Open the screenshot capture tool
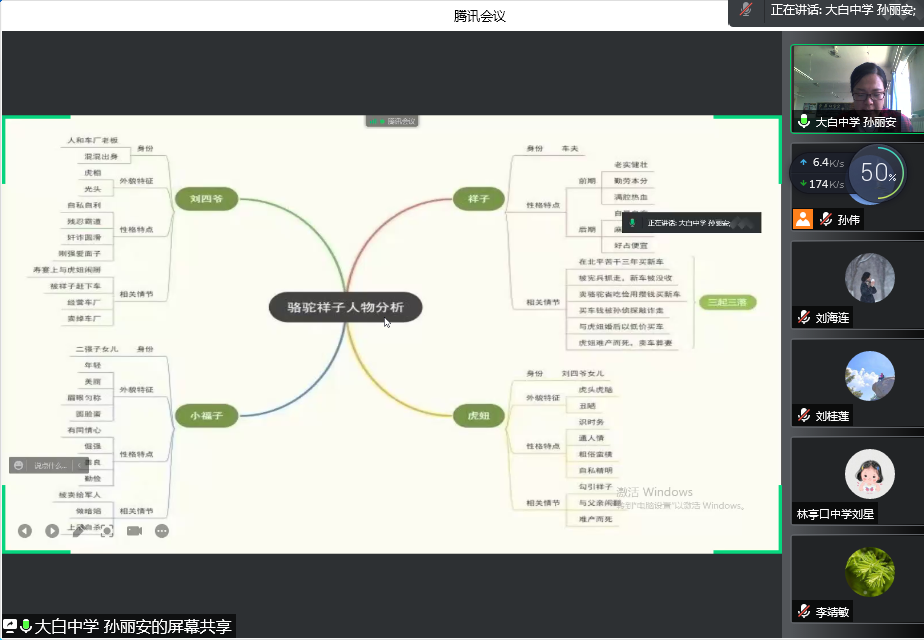 pos(107,531)
